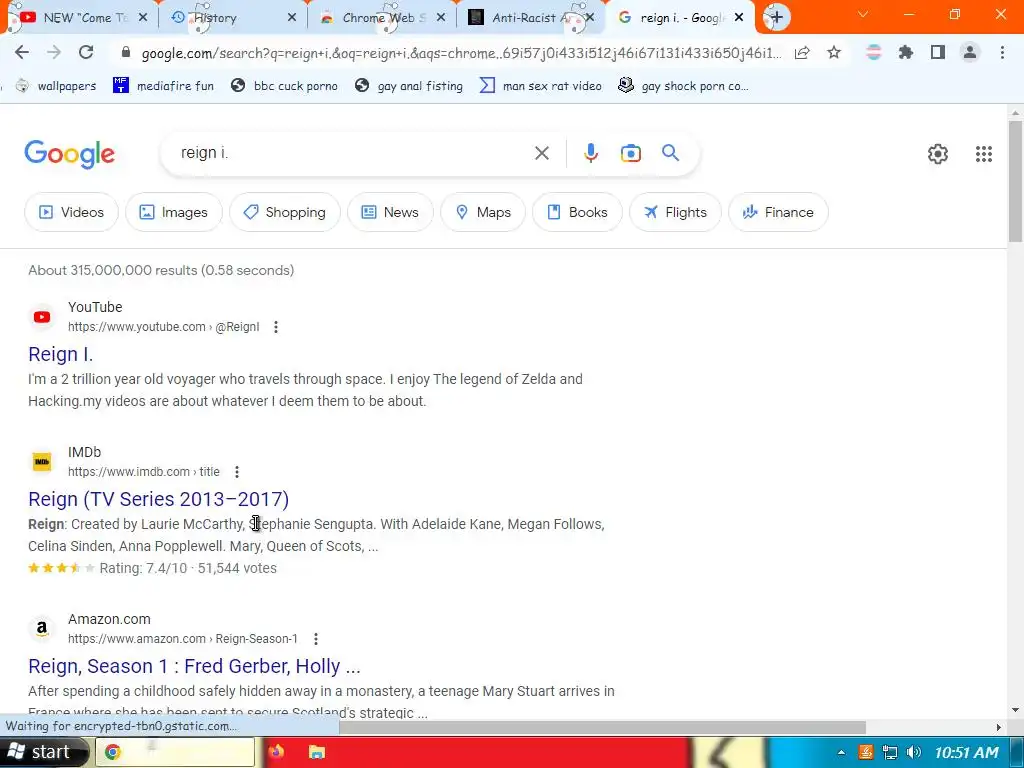Open File Explorer folder on taskbar
The width and height of the screenshot is (1024, 768).
(317, 752)
